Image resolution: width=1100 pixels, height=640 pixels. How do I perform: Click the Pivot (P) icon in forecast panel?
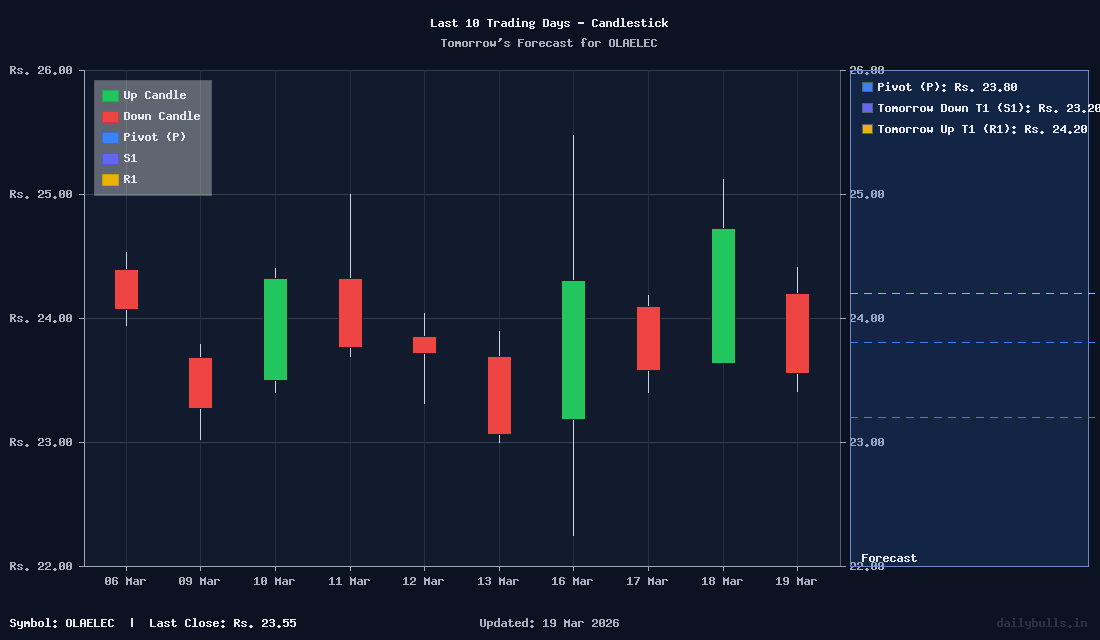866,87
